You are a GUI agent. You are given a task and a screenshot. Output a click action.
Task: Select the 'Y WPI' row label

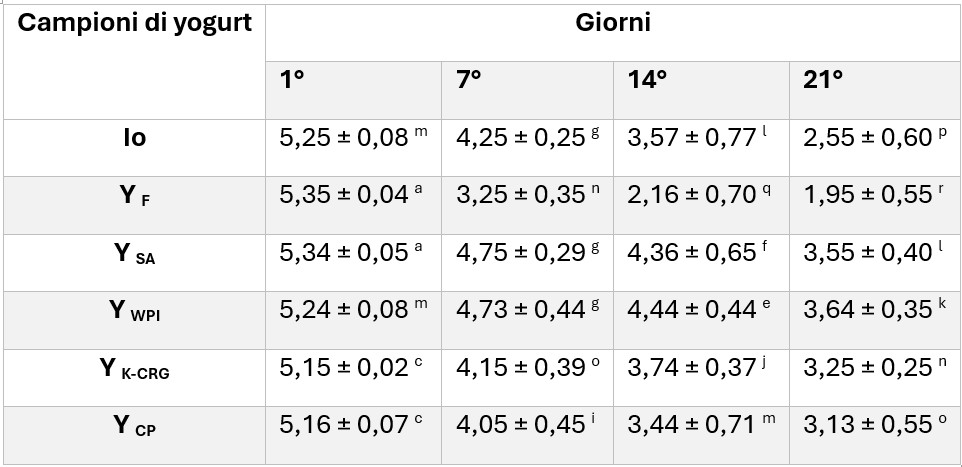(134, 320)
